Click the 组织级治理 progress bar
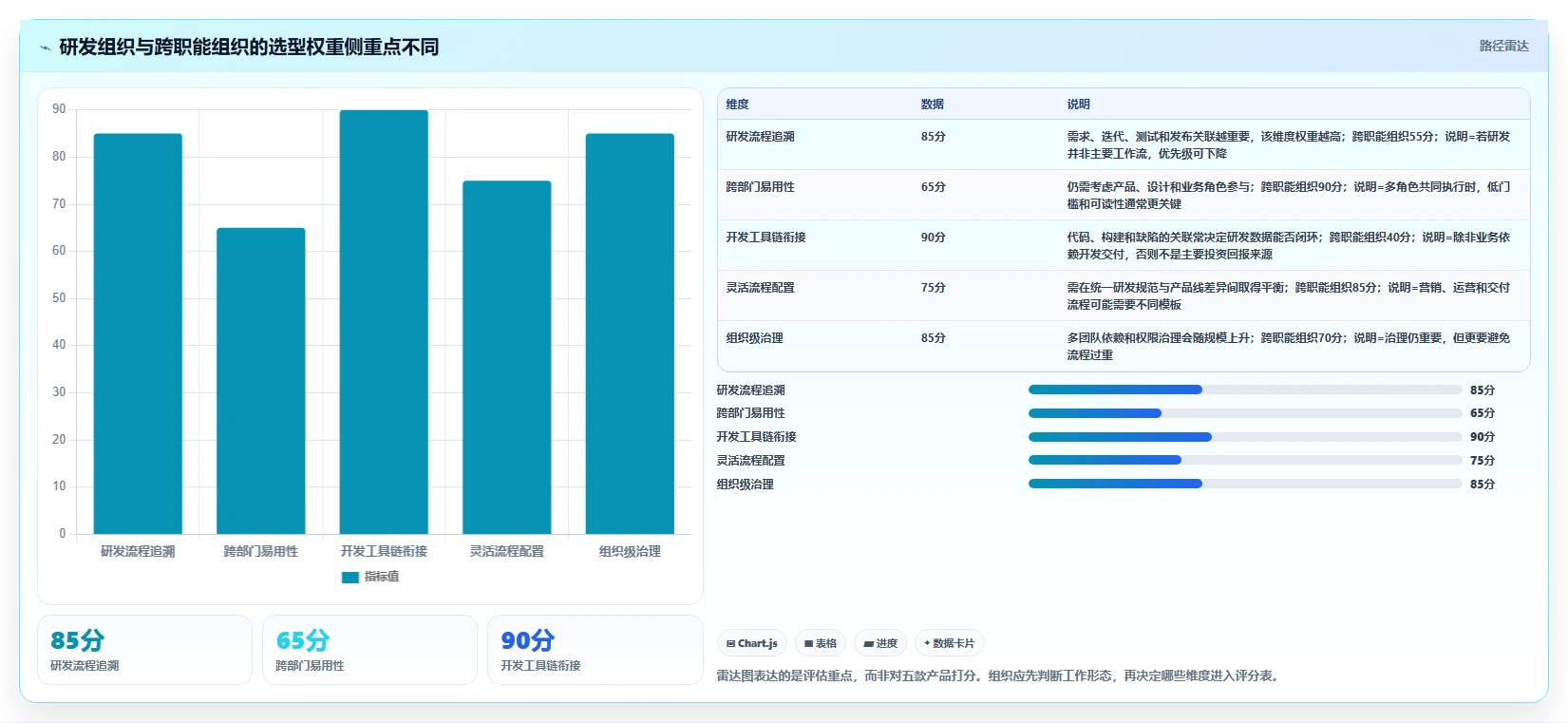1568x723 pixels. pos(1245,484)
